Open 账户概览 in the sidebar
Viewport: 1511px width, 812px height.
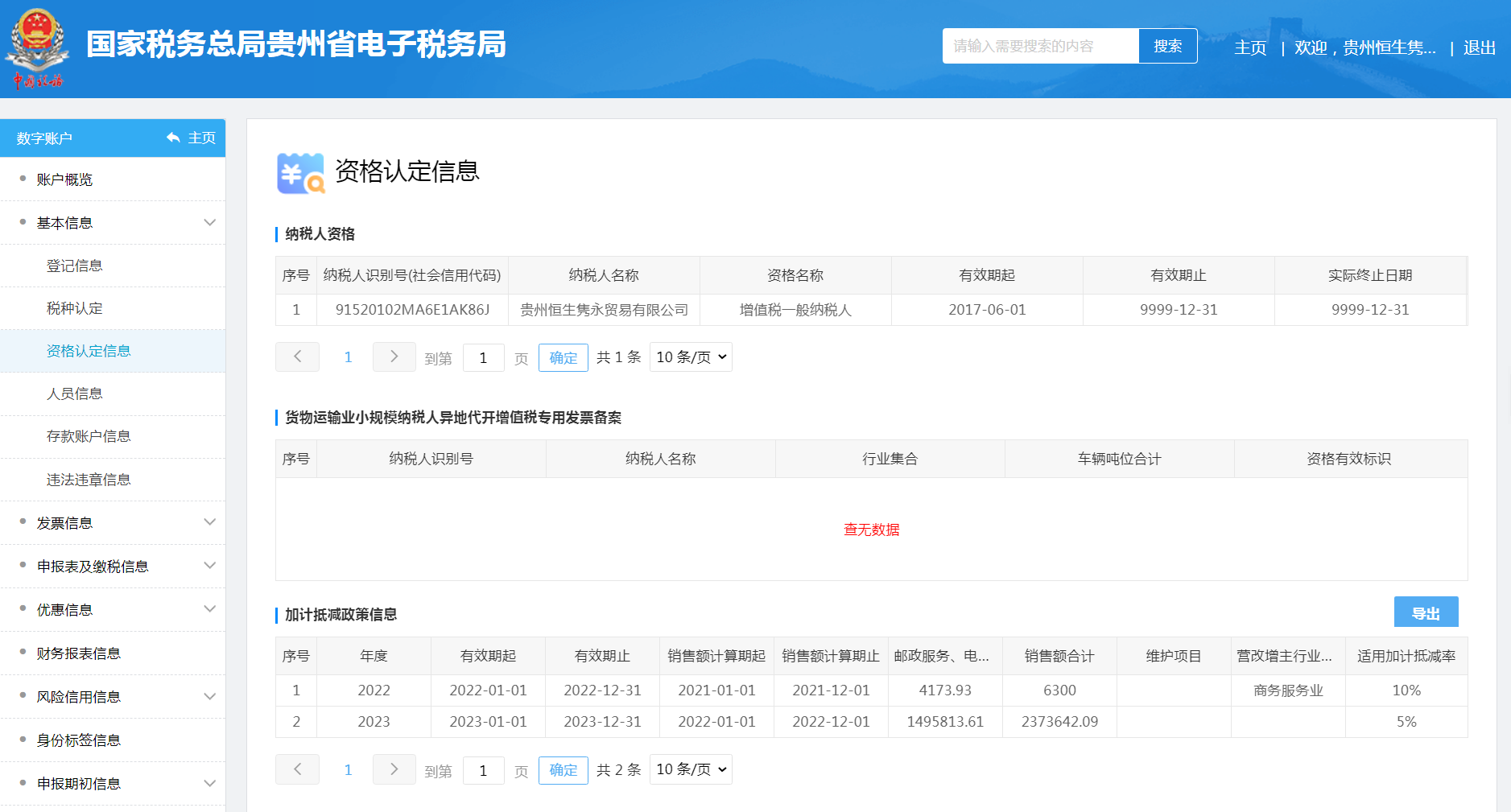point(64,179)
